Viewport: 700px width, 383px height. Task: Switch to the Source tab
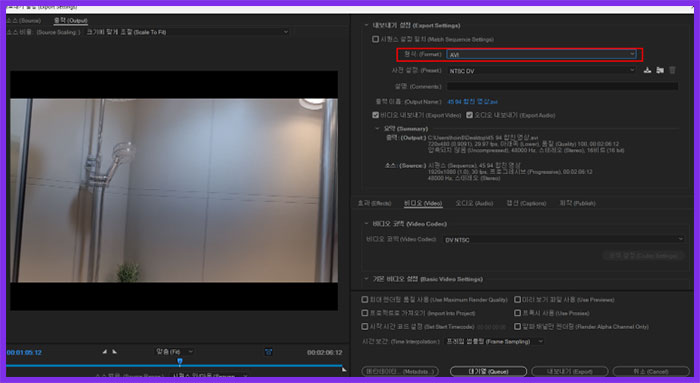[23, 21]
